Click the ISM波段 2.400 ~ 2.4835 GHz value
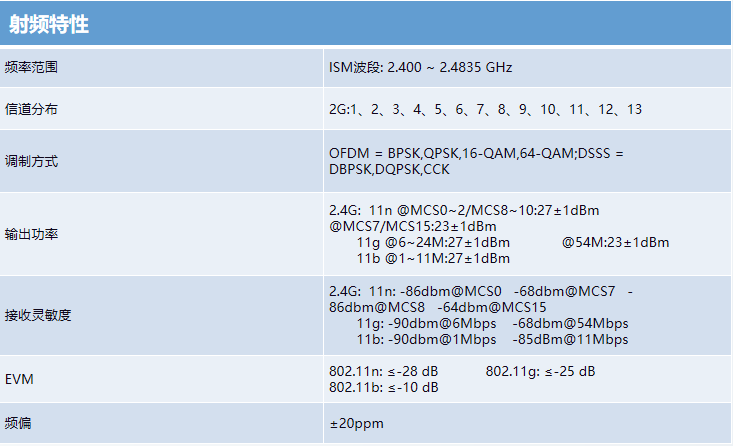The image size is (733, 446). (420, 67)
